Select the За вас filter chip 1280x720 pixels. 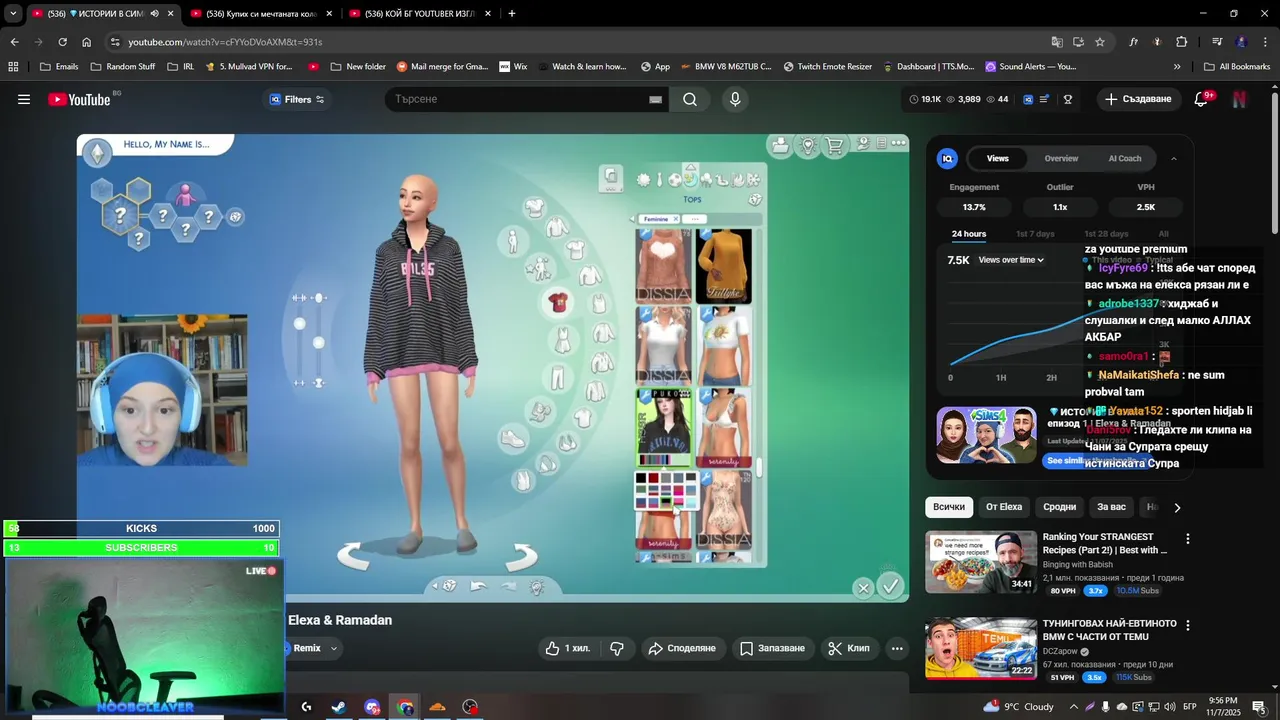click(x=1111, y=507)
